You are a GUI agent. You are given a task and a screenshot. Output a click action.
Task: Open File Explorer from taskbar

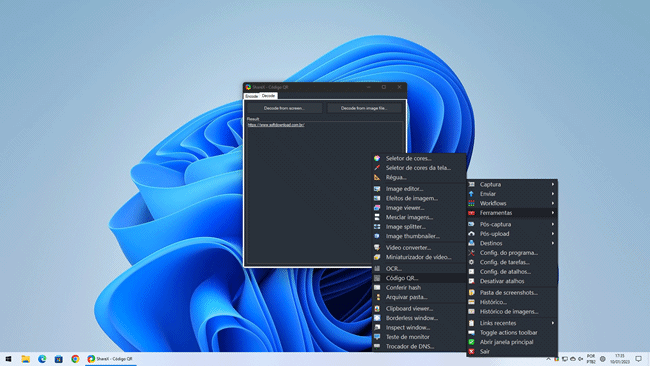pyautogui.click(x=26, y=359)
